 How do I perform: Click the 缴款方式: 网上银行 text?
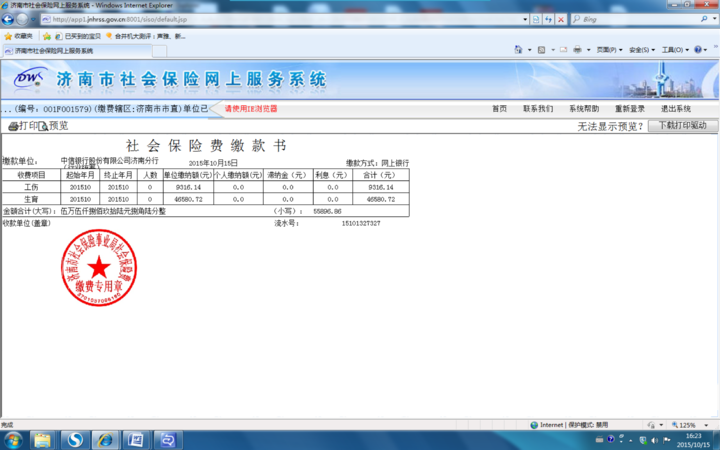point(377,163)
